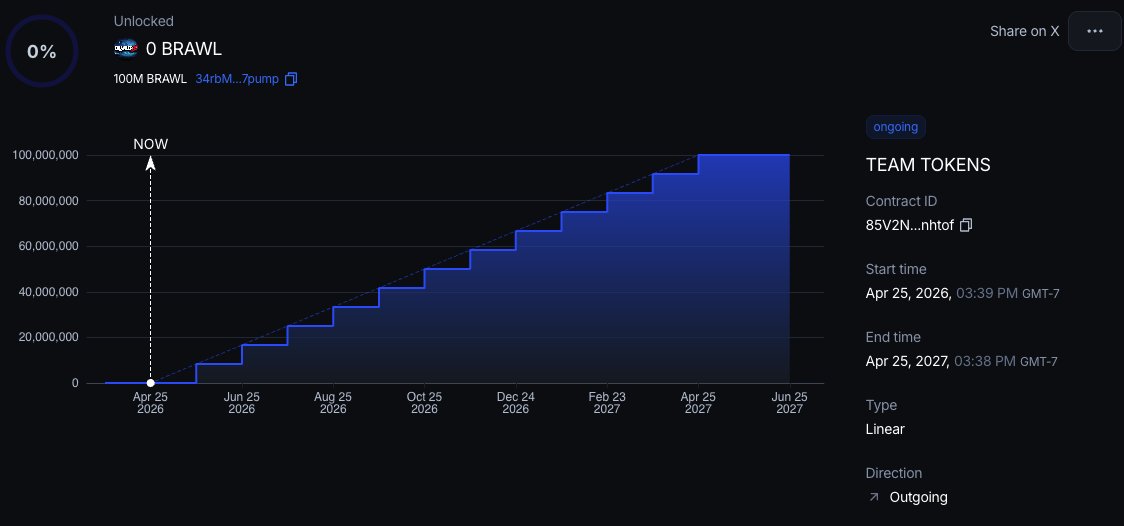Image resolution: width=1124 pixels, height=526 pixels.
Task: Click Share on X
Action: click(x=1024, y=31)
